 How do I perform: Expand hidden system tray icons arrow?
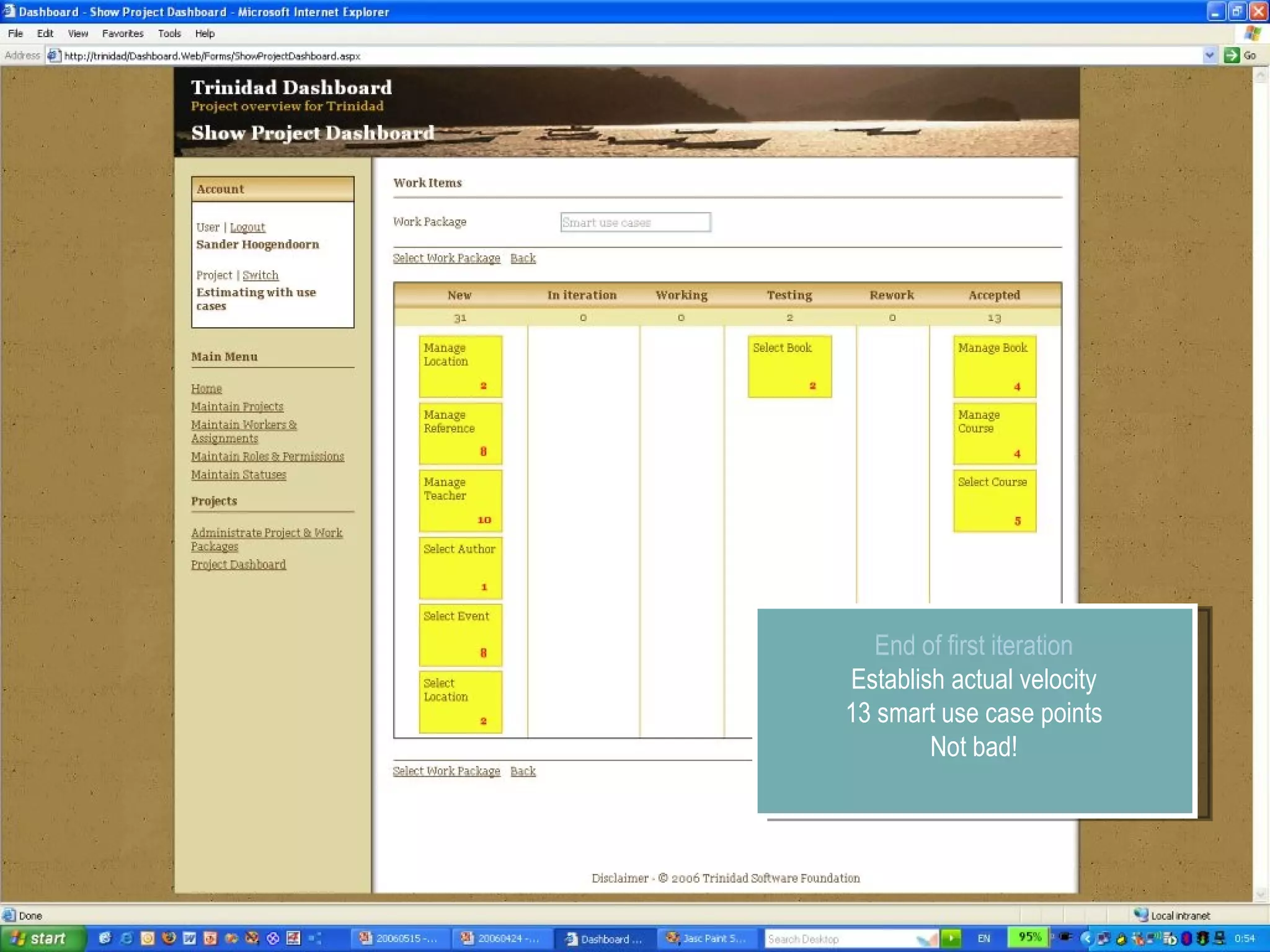[1086, 938]
